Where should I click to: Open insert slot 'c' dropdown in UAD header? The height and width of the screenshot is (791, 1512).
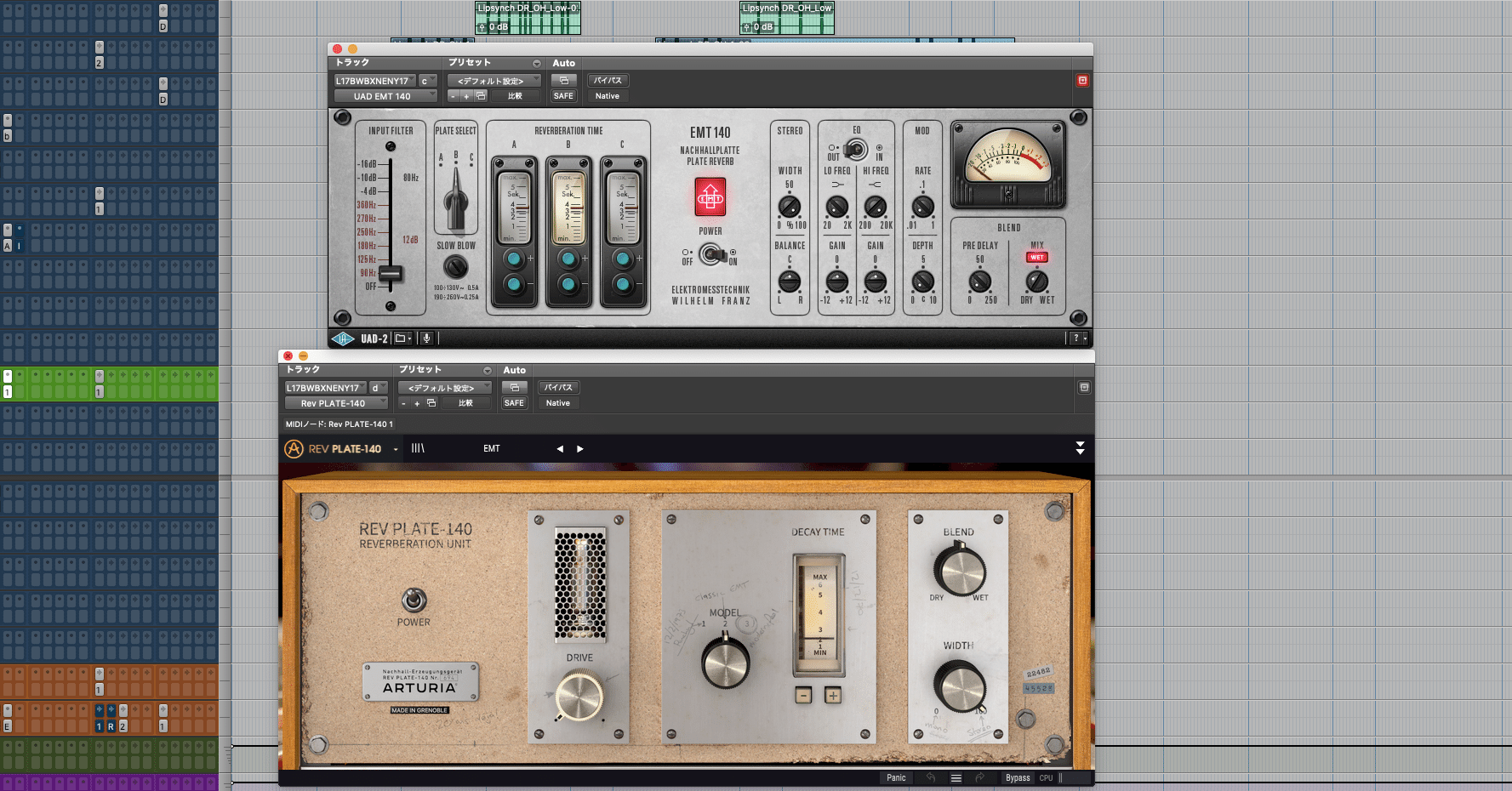click(x=427, y=81)
